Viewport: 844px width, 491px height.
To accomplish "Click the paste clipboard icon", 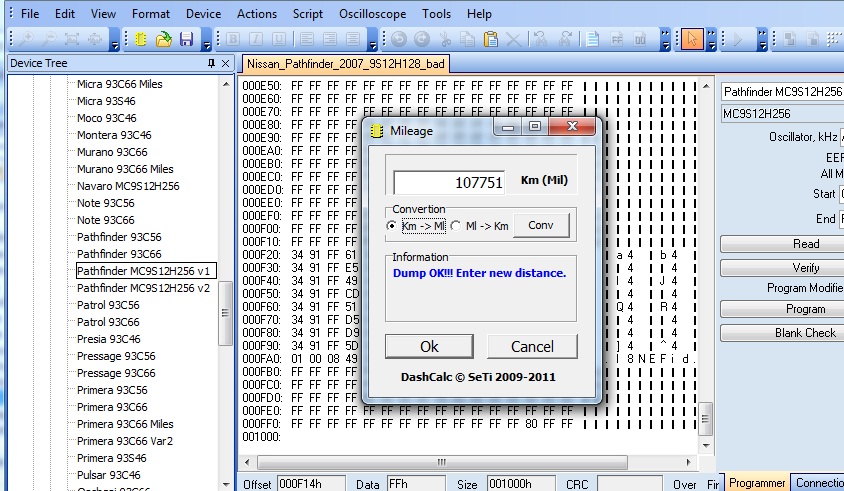I will (x=491, y=39).
